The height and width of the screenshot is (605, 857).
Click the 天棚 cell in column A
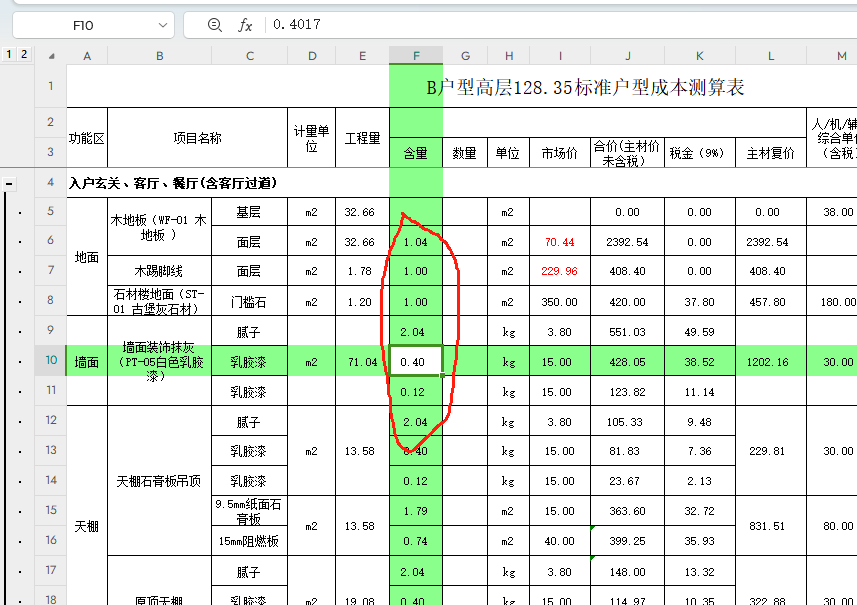point(87,526)
